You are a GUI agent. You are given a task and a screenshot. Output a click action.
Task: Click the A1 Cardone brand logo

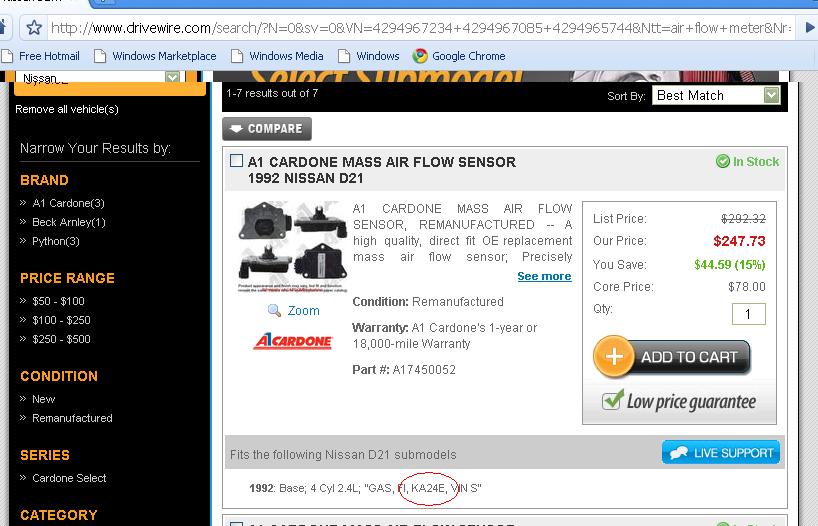[293, 342]
